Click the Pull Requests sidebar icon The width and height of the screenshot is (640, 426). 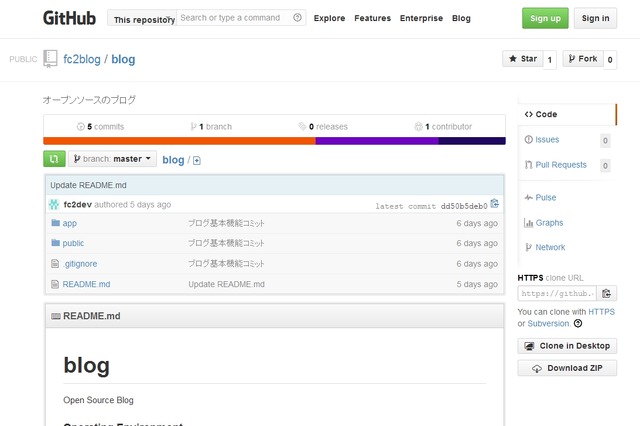tap(529, 165)
